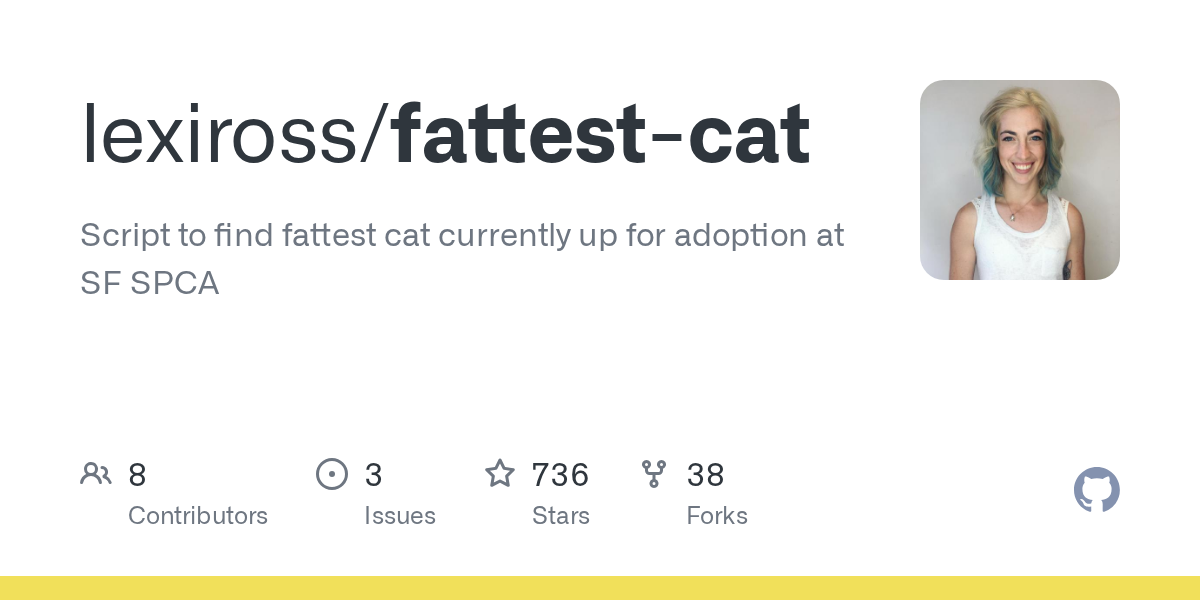The height and width of the screenshot is (600, 1200).
Task: Open the Contributors label
Action: (198, 516)
